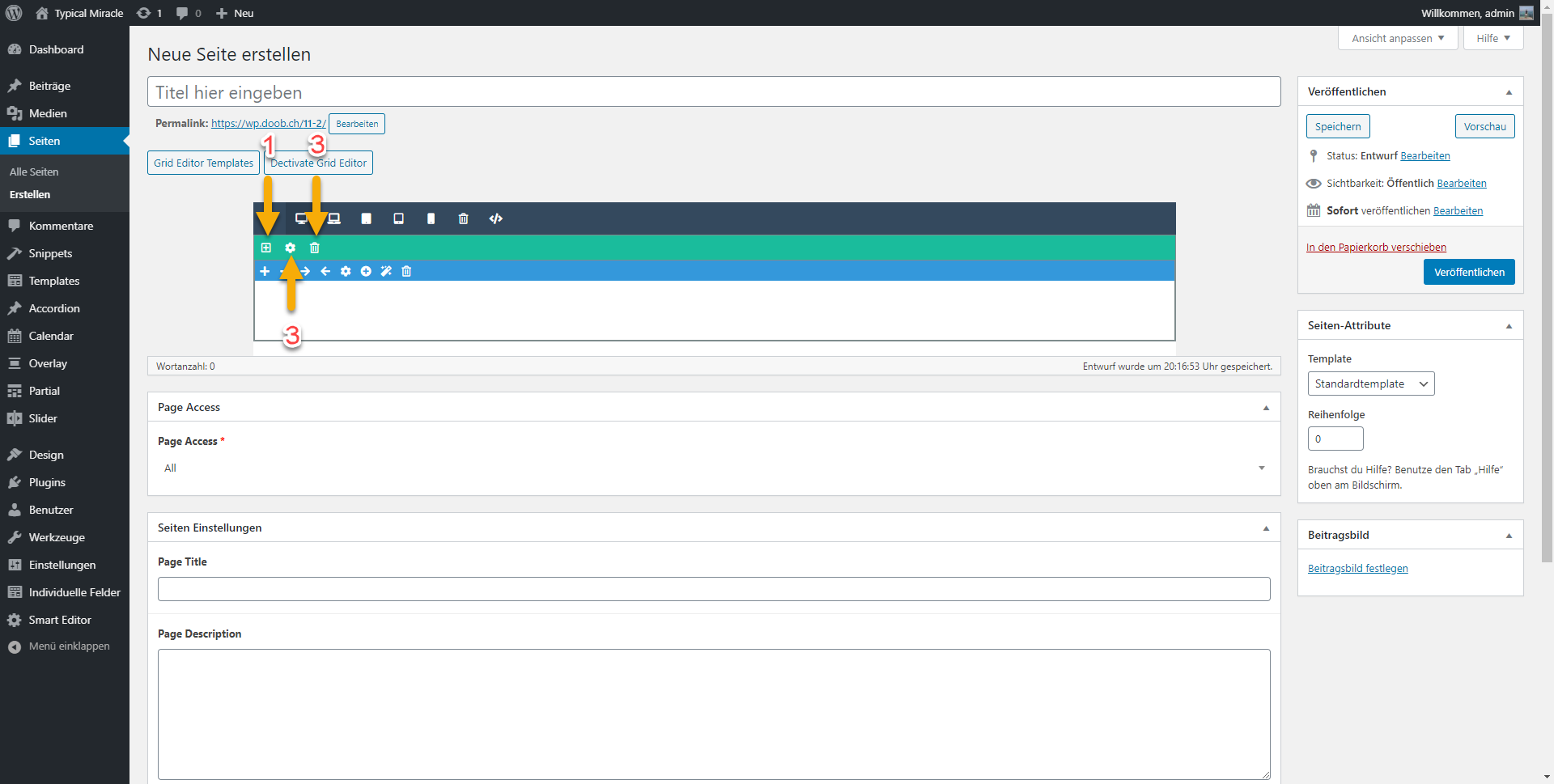The width and height of the screenshot is (1554, 784).
Task: Click the Overlay icon in sidebar
Action: tap(15, 363)
